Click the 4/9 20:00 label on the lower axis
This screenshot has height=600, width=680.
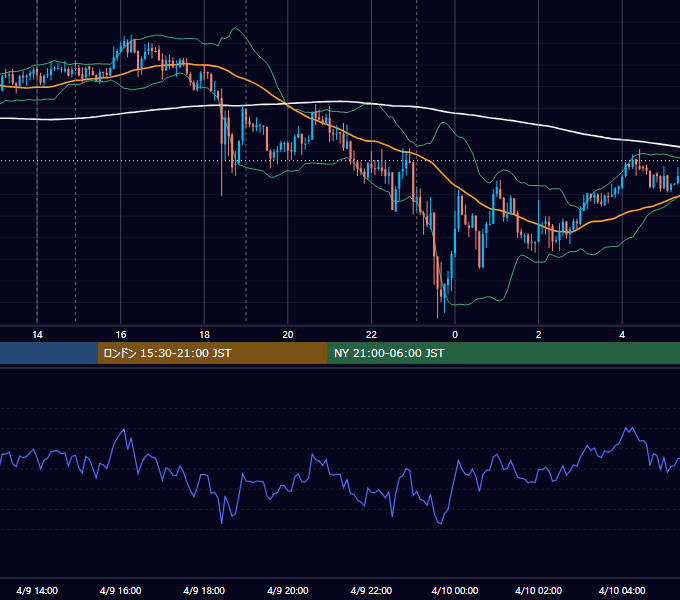click(x=288, y=590)
